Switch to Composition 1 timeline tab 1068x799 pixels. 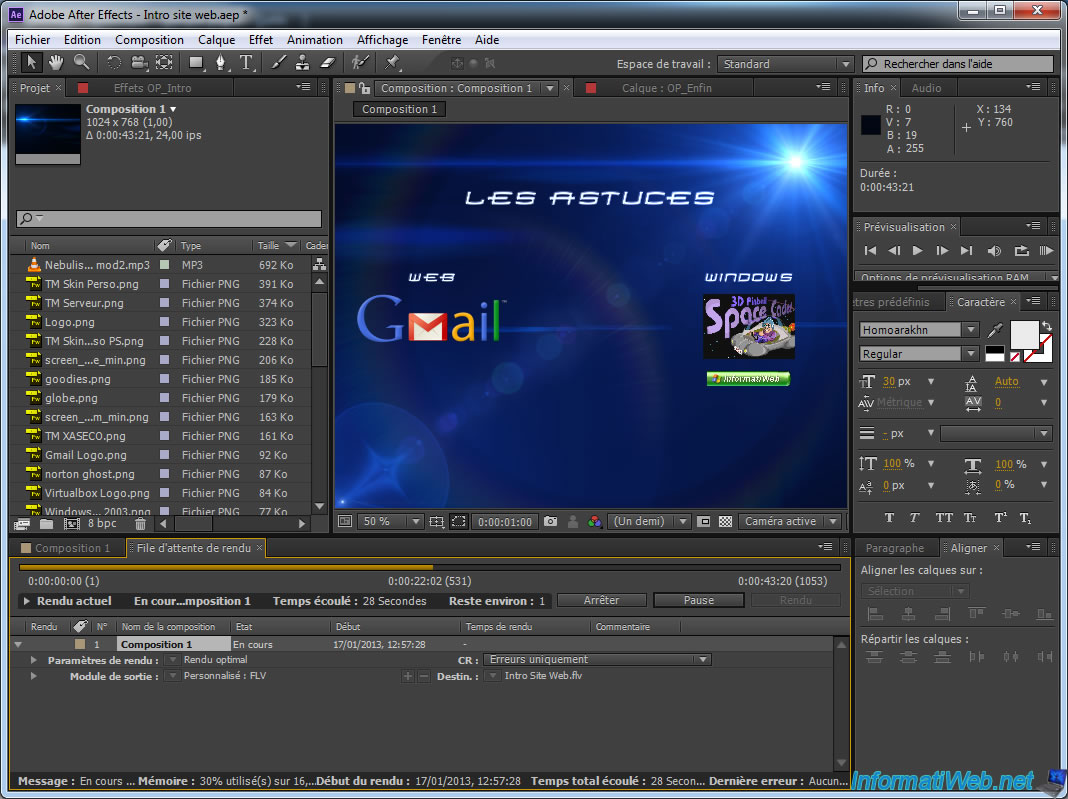[66, 548]
